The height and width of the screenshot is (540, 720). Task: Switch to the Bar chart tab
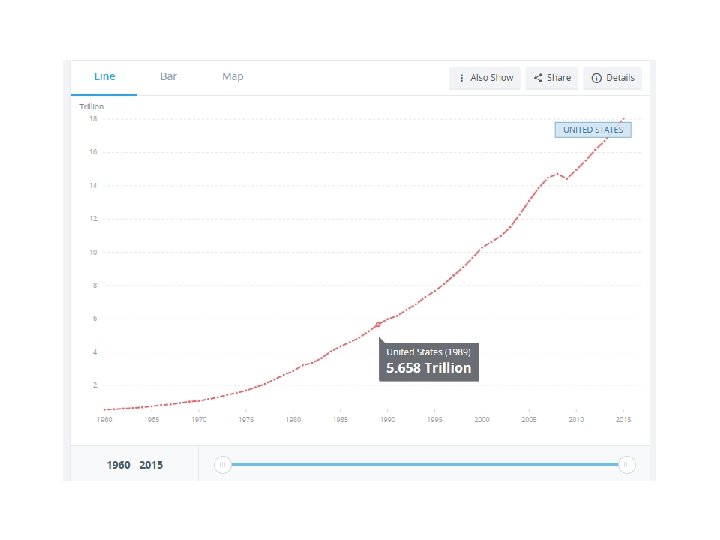[169, 77]
